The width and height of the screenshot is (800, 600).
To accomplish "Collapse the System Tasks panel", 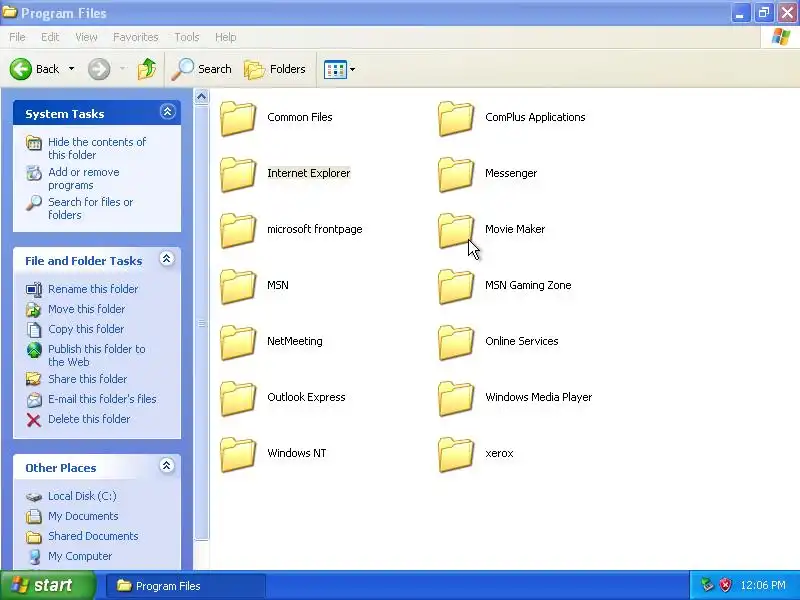I will tap(167, 112).
